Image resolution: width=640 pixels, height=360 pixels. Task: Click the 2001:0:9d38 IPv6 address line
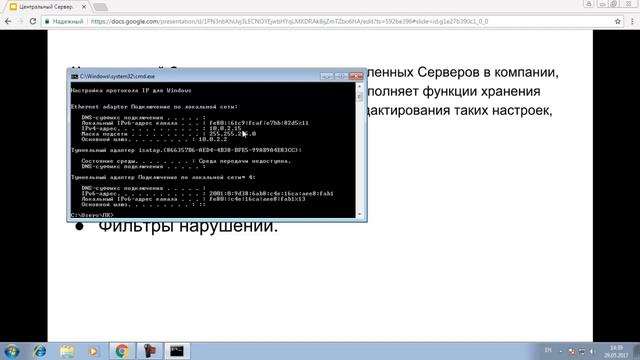(207, 193)
